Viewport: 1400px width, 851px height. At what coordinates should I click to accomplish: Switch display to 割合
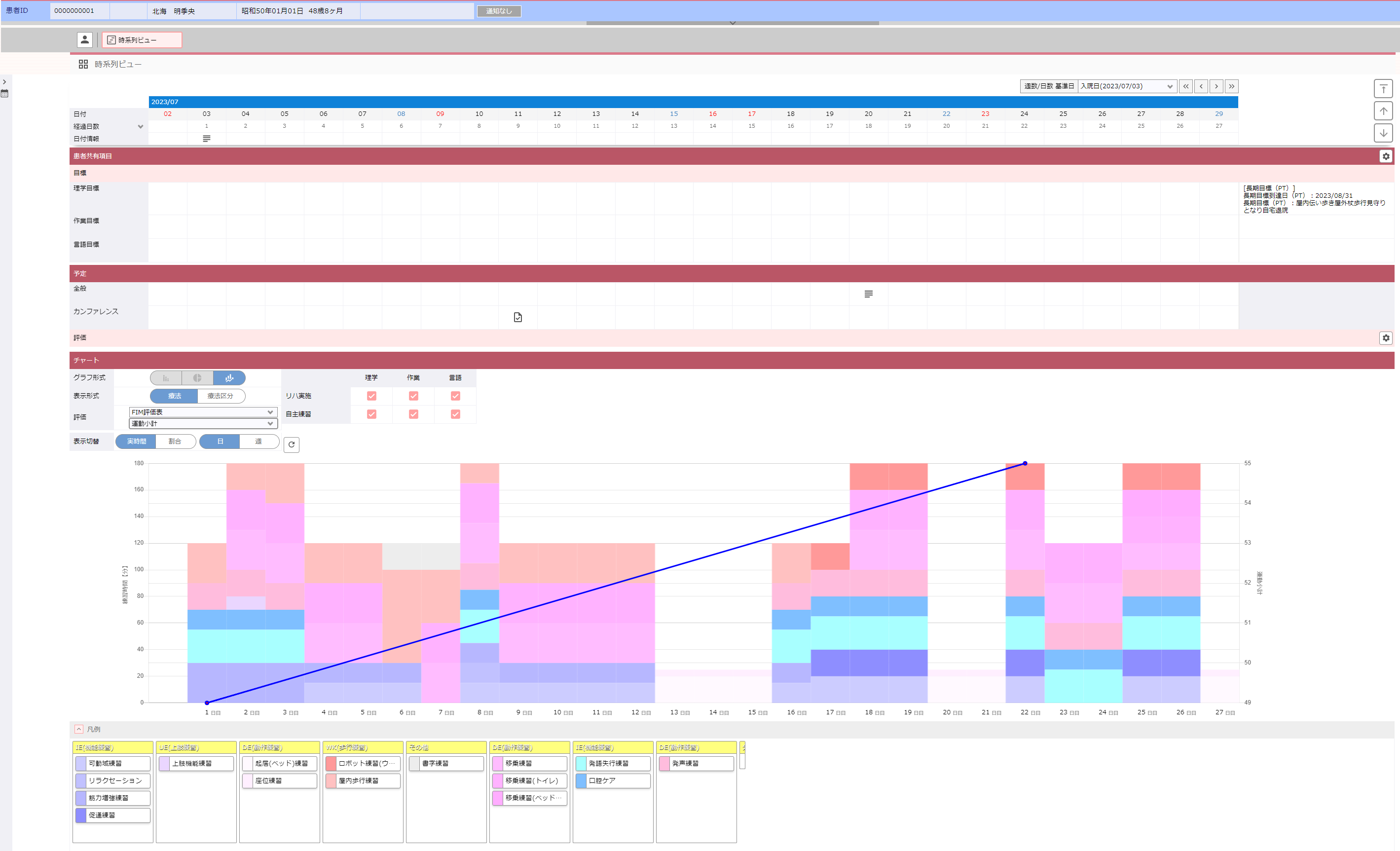pyautogui.click(x=175, y=442)
